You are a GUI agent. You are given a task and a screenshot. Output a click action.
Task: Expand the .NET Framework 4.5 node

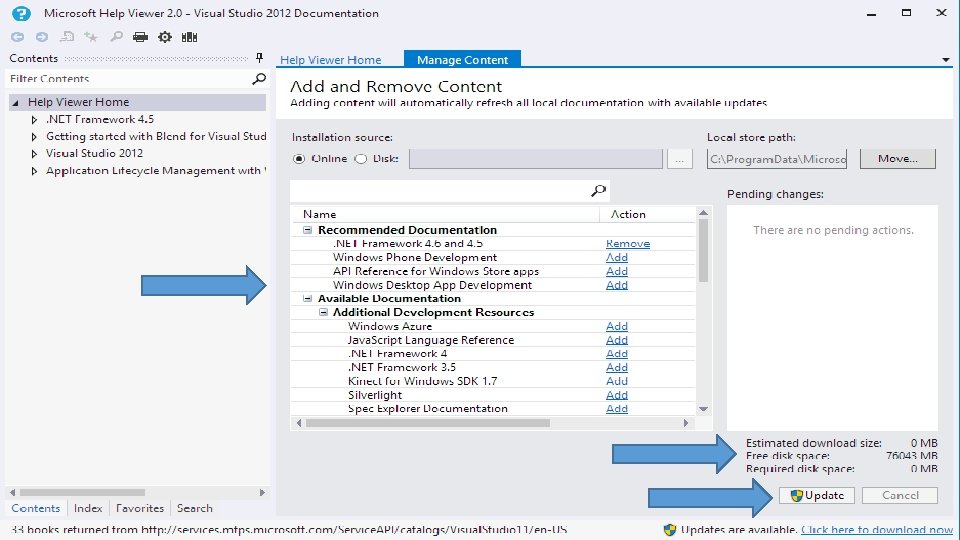[34, 119]
